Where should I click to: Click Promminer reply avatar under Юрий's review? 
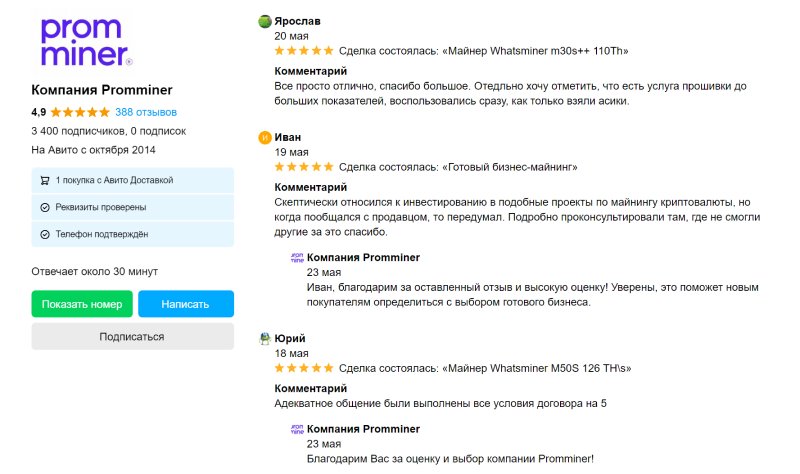click(x=297, y=429)
